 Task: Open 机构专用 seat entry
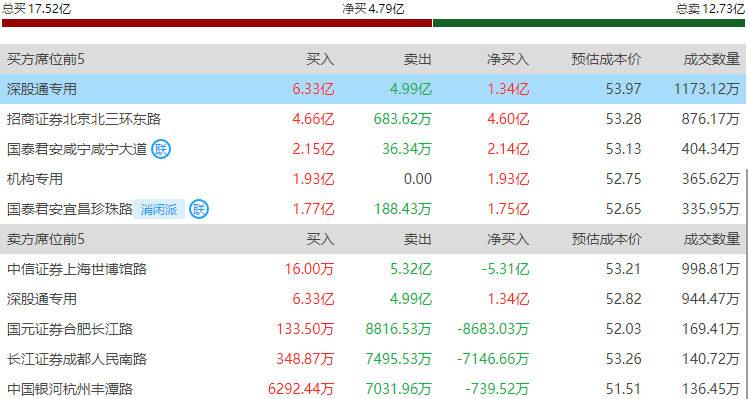coord(35,179)
